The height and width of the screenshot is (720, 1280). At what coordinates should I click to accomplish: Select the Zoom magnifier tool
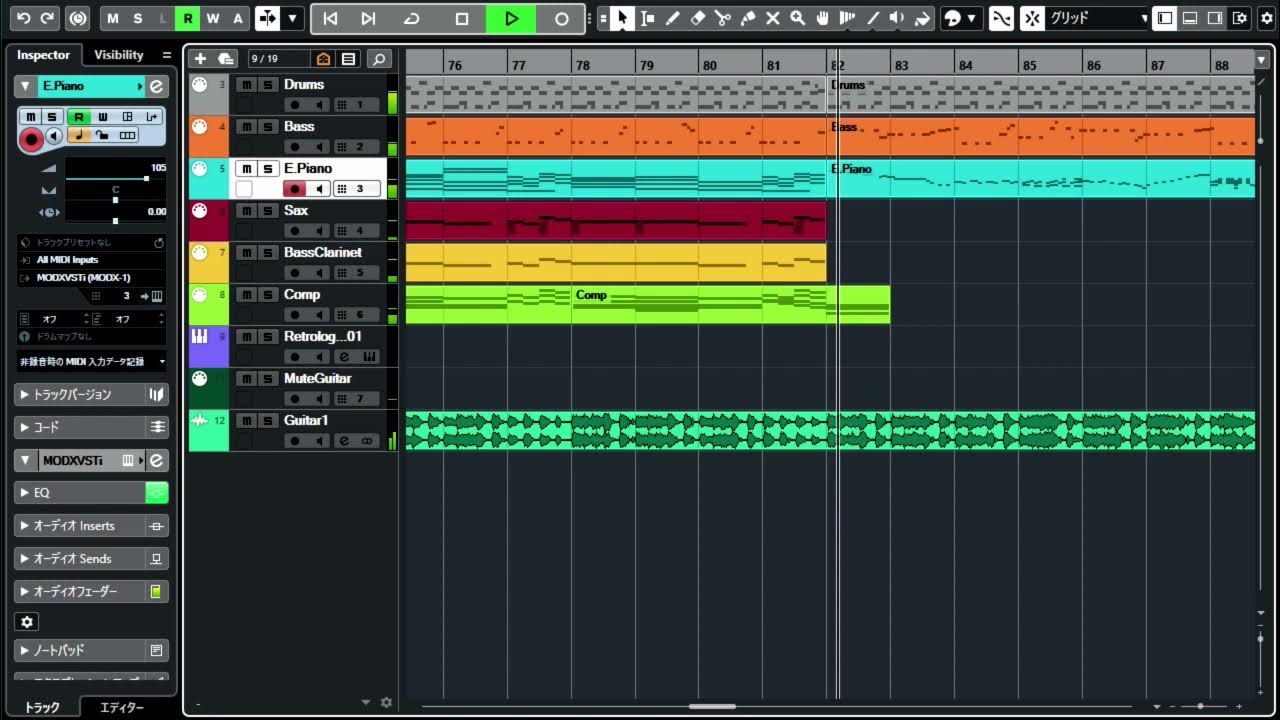click(797, 18)
